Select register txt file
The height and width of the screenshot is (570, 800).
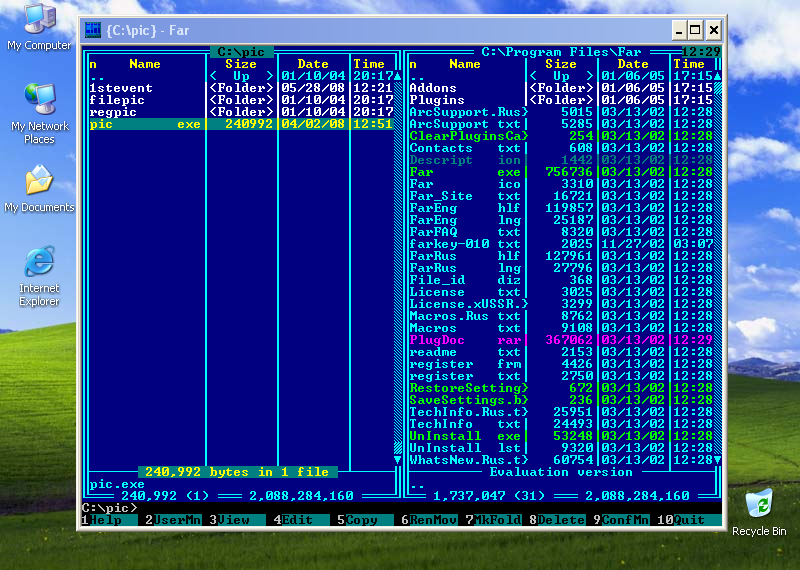coord(561,376)
